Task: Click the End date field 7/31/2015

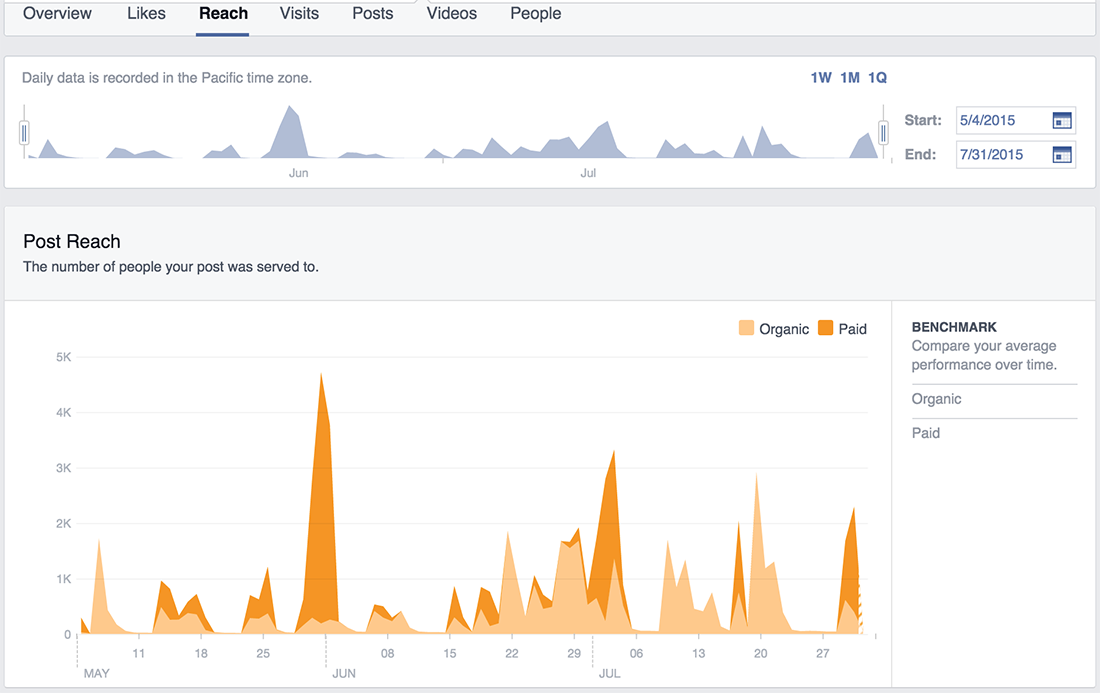Action: coord(1016,154)
